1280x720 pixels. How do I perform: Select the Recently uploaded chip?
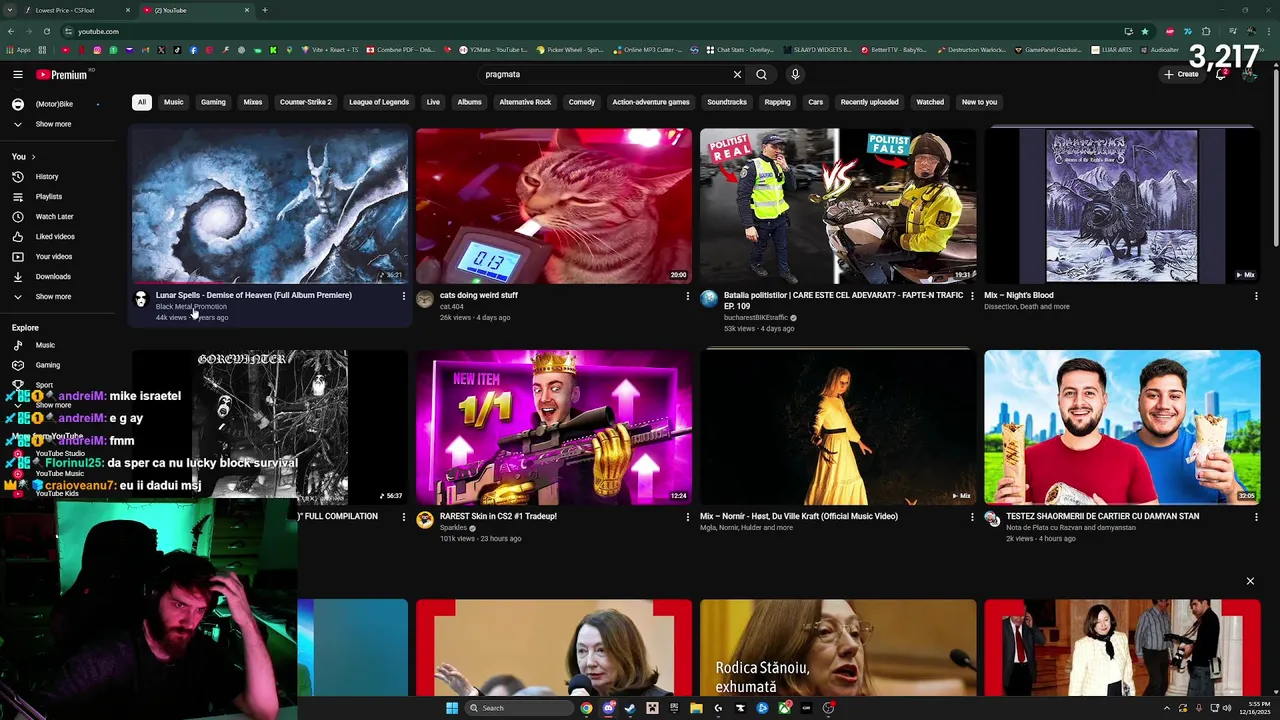coord(869,102)
